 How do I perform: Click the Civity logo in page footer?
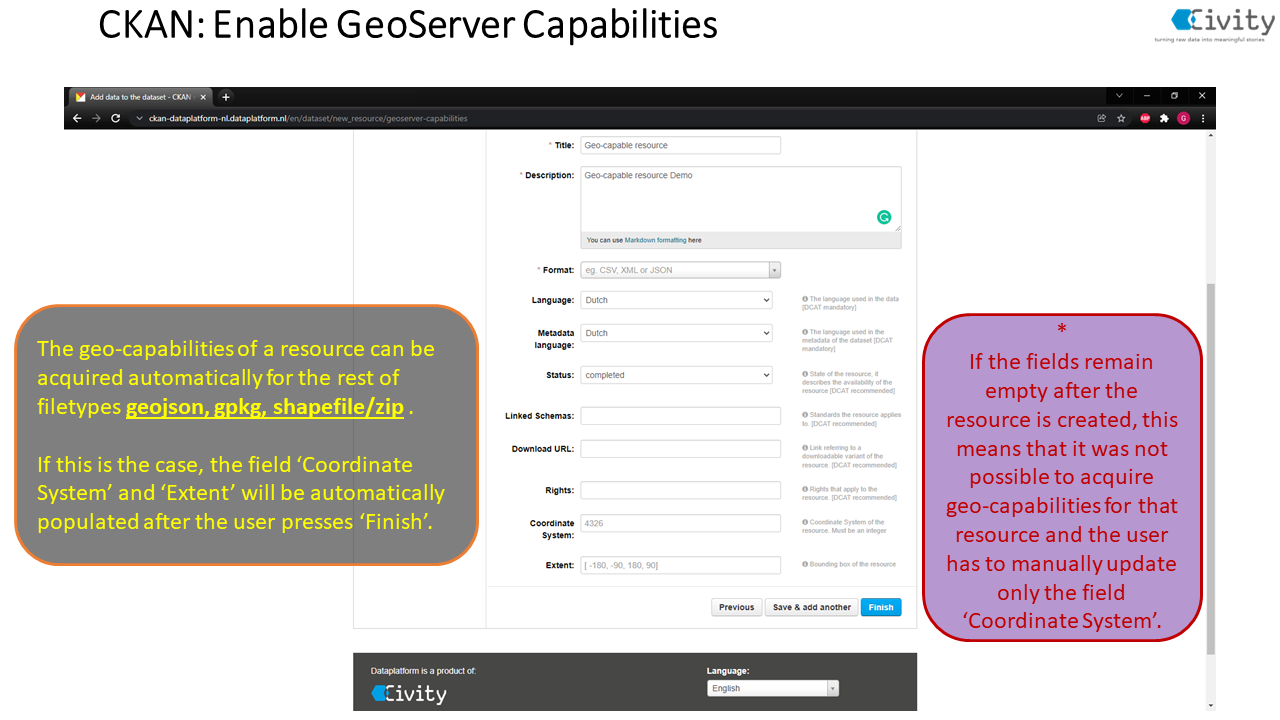pyautogui.click(x=409, y=693)
